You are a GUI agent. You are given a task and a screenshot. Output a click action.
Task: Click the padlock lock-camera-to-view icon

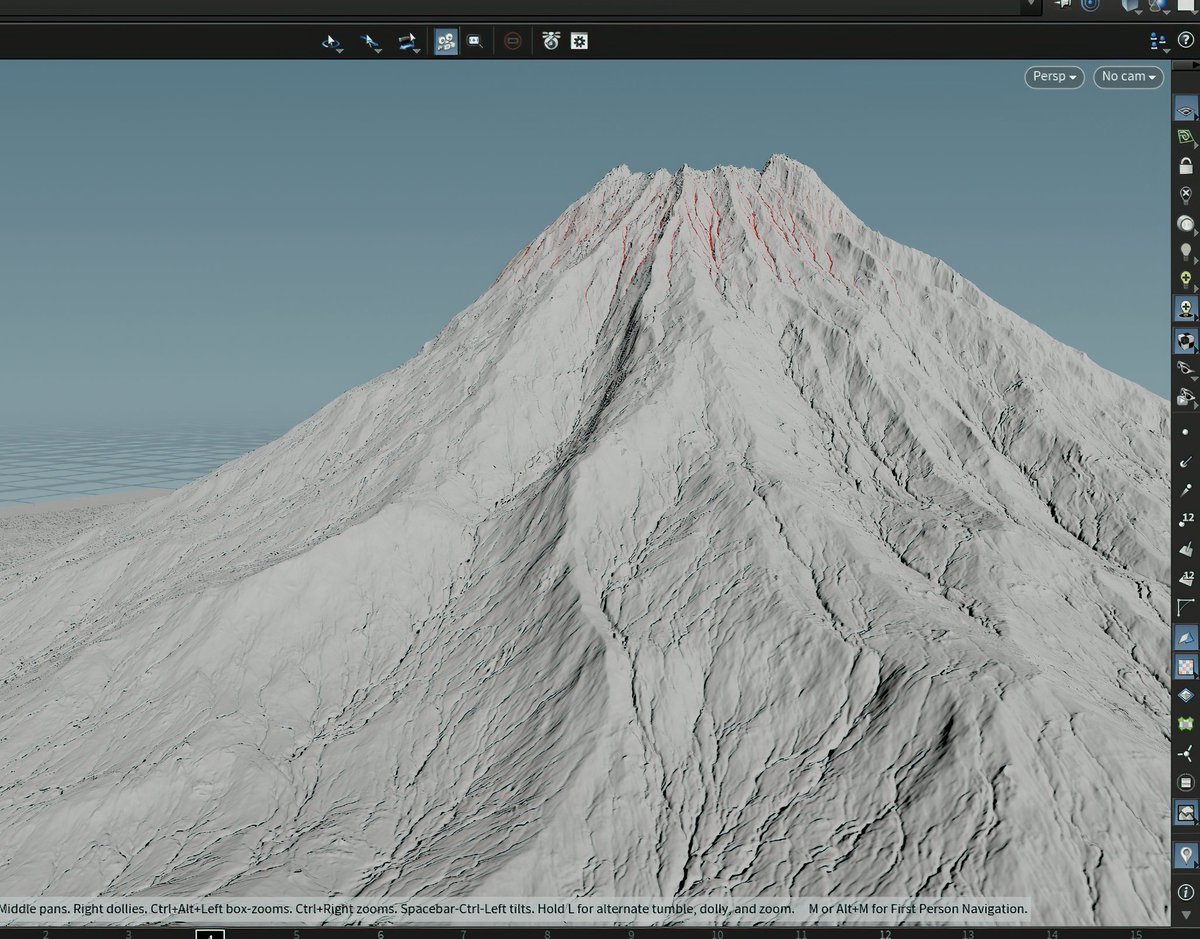click(x=1185, y=165)
